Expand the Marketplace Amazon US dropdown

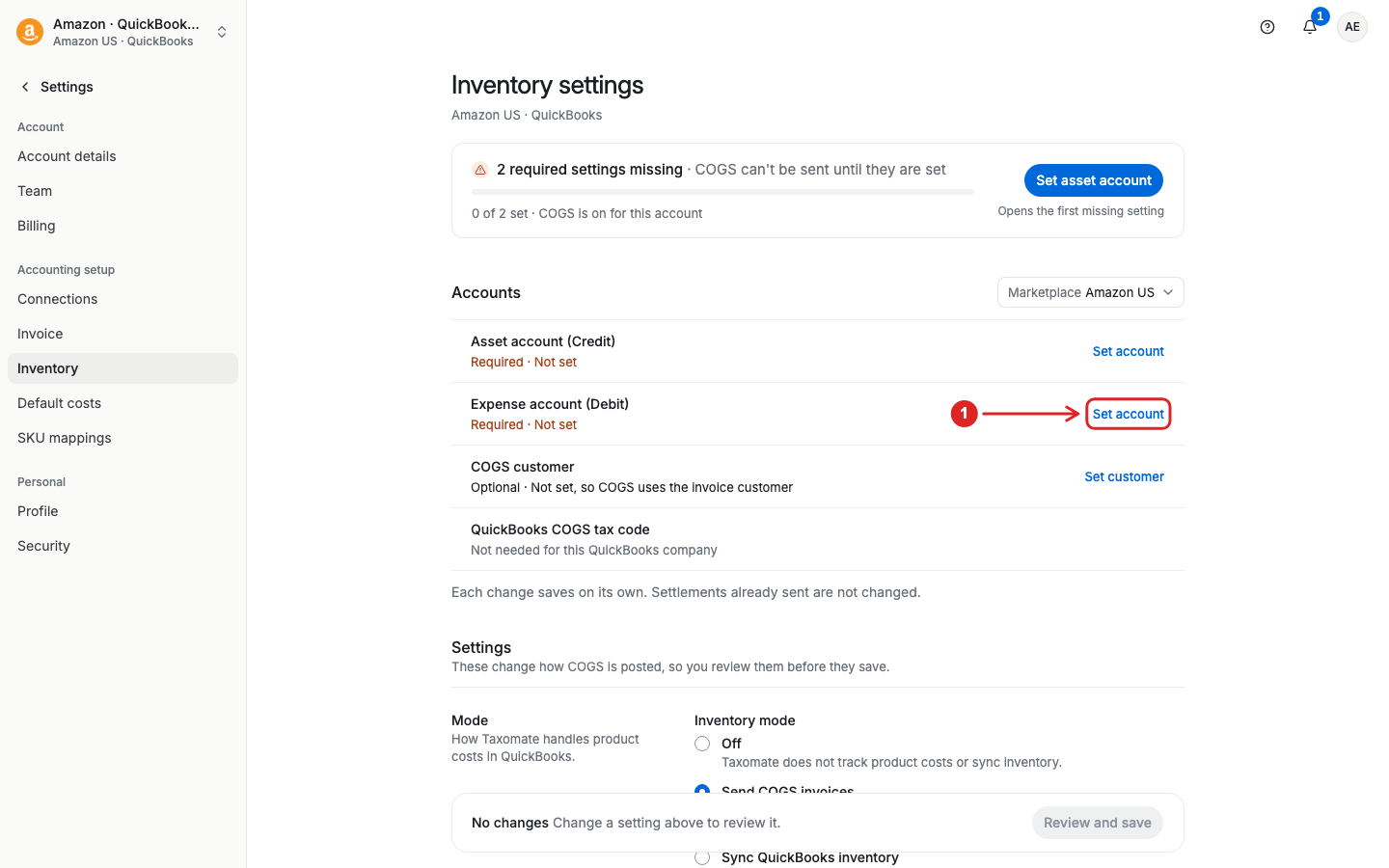point(1090,292)
